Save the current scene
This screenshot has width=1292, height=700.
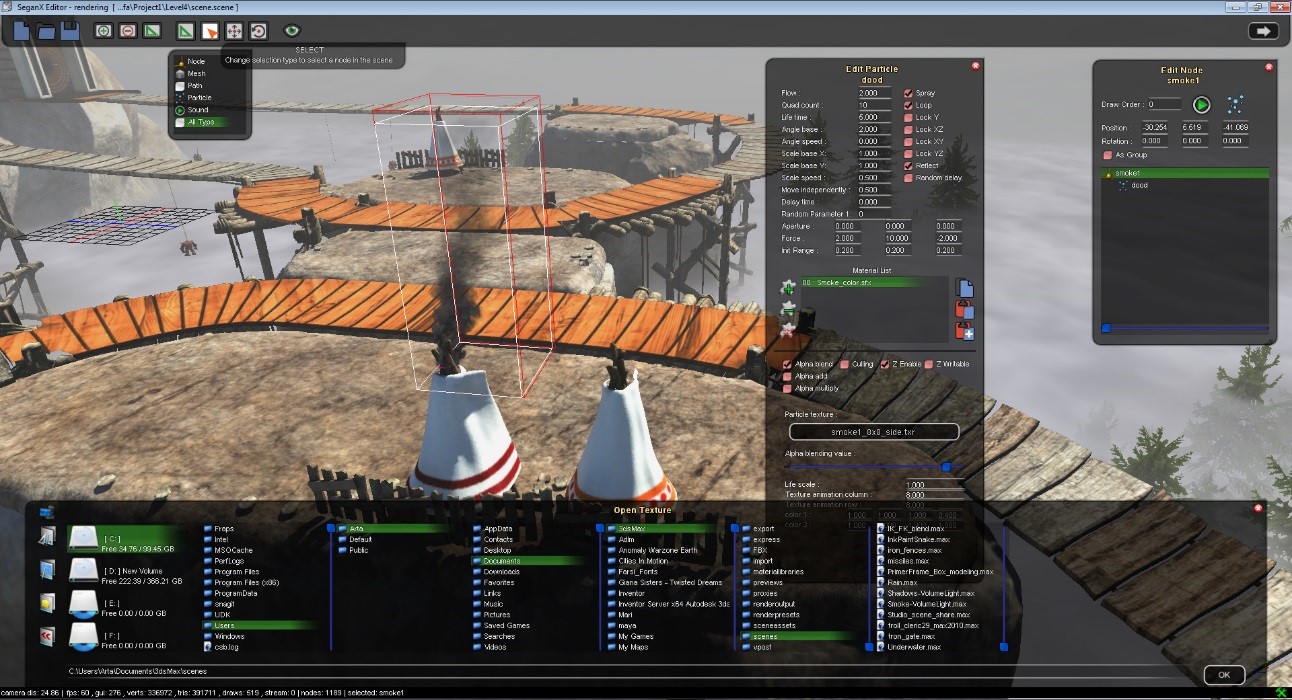[x=68, y=31]
